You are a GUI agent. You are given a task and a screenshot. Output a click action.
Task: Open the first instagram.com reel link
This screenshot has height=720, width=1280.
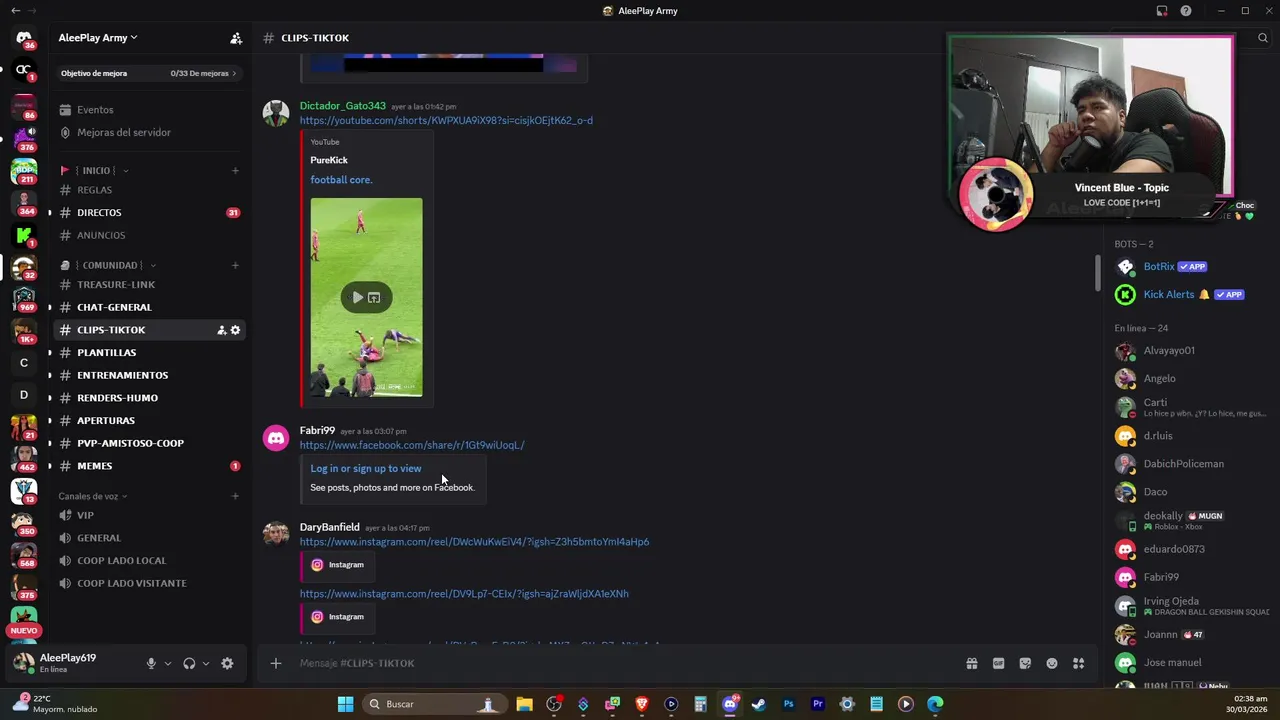coord(474,542)
